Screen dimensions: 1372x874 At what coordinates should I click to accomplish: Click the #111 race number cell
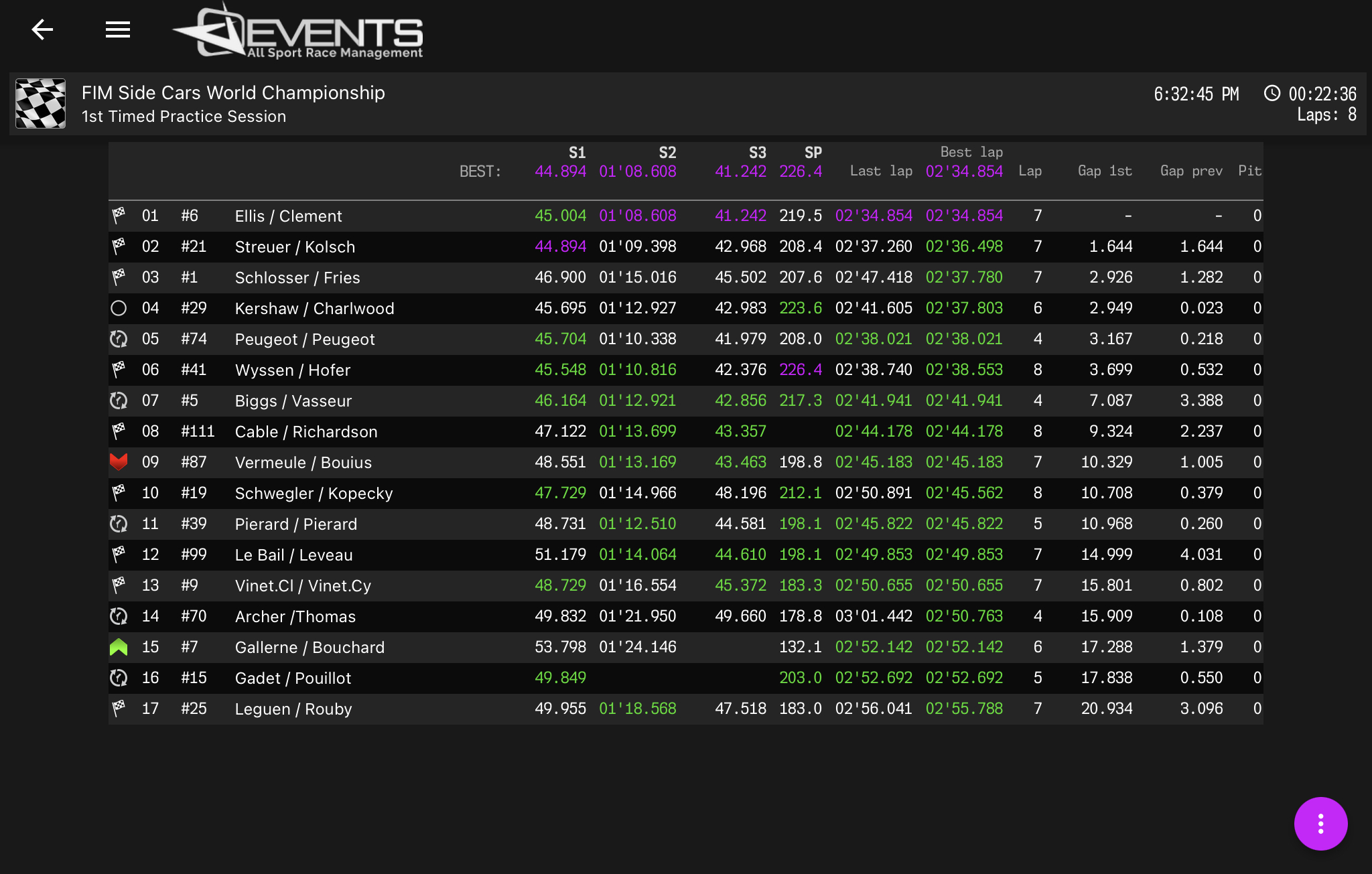pyautogui.click(x=198, y=431)
